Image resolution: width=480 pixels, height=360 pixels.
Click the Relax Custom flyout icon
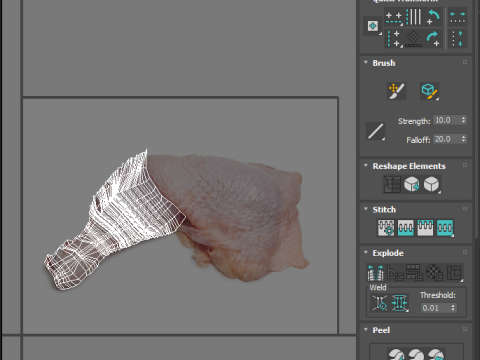(431, 184)
